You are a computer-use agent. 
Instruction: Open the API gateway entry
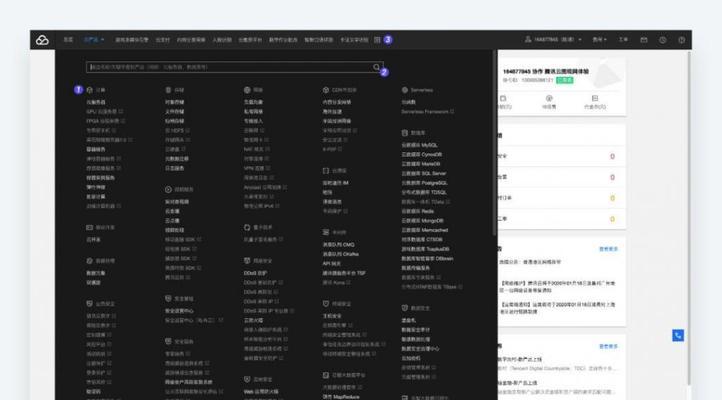[332, 264]
